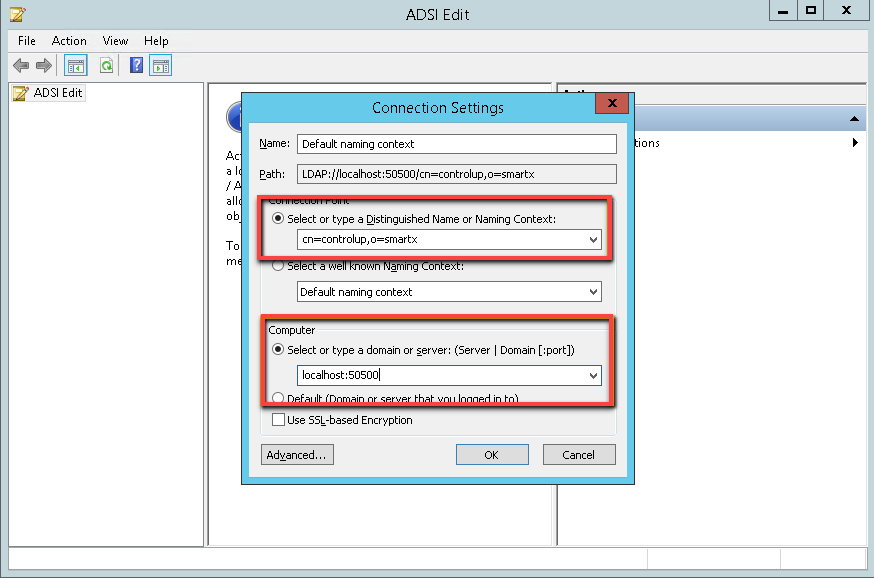Enable Use SSL-based Encryption checkbox
Screen dimensions: 874x578
[278, 420]
